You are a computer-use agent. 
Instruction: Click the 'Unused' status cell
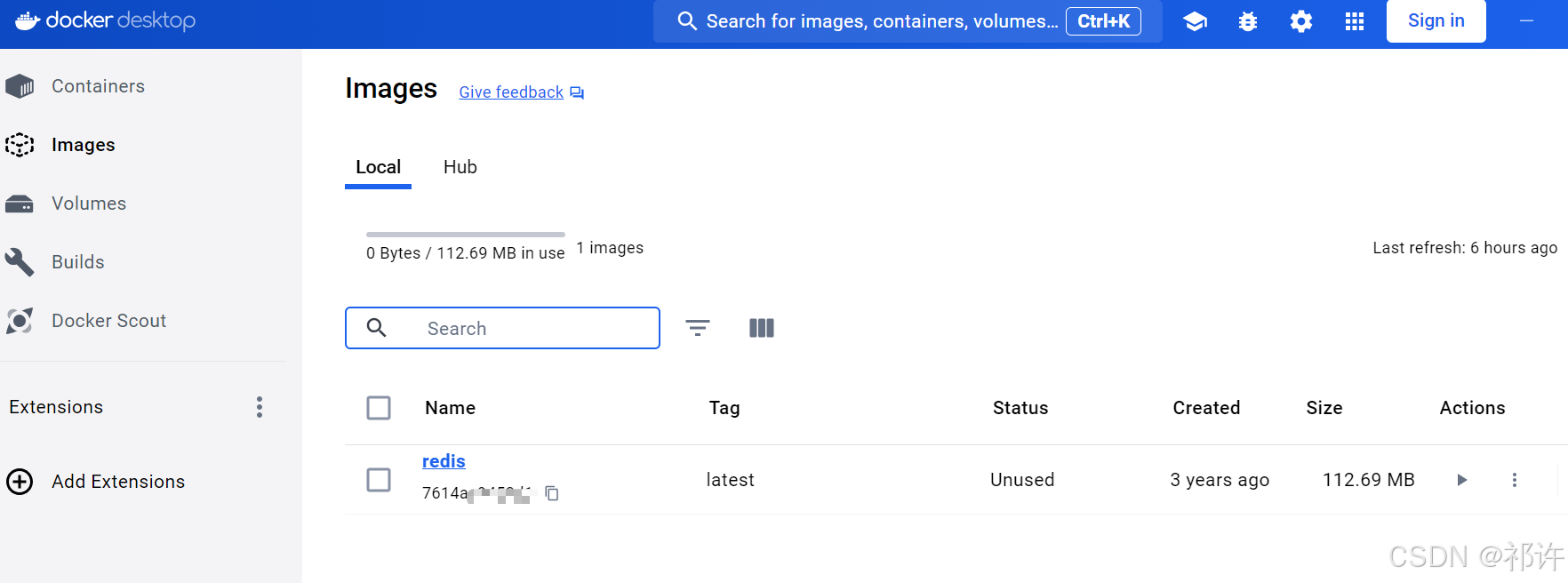coord(1022,480)
